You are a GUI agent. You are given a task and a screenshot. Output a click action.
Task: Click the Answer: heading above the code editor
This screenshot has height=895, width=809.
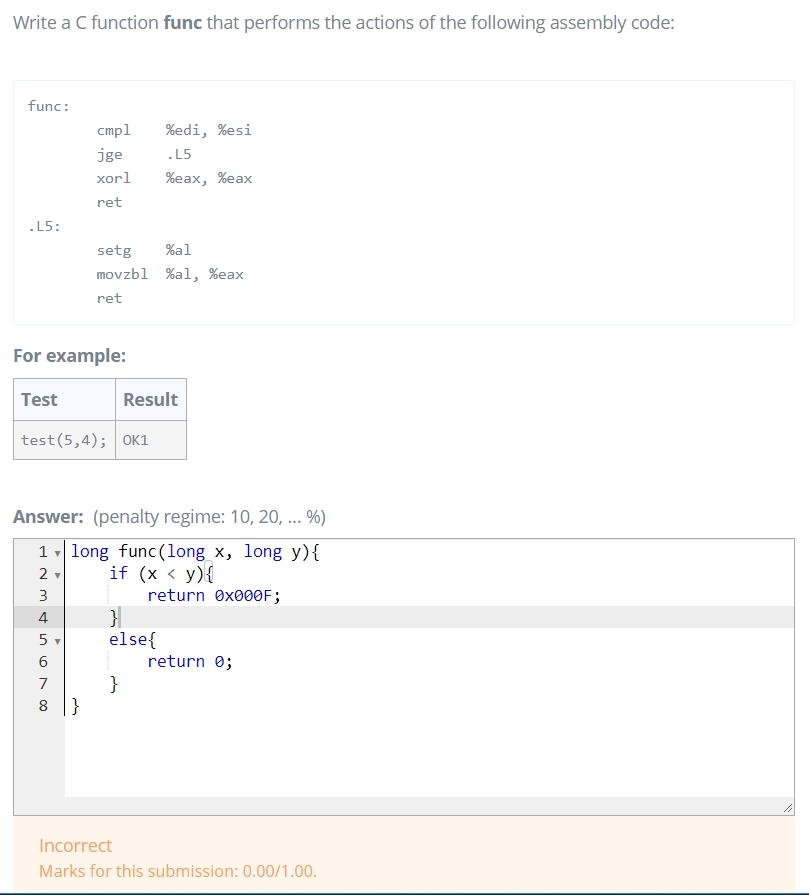(x=41, y=516)
